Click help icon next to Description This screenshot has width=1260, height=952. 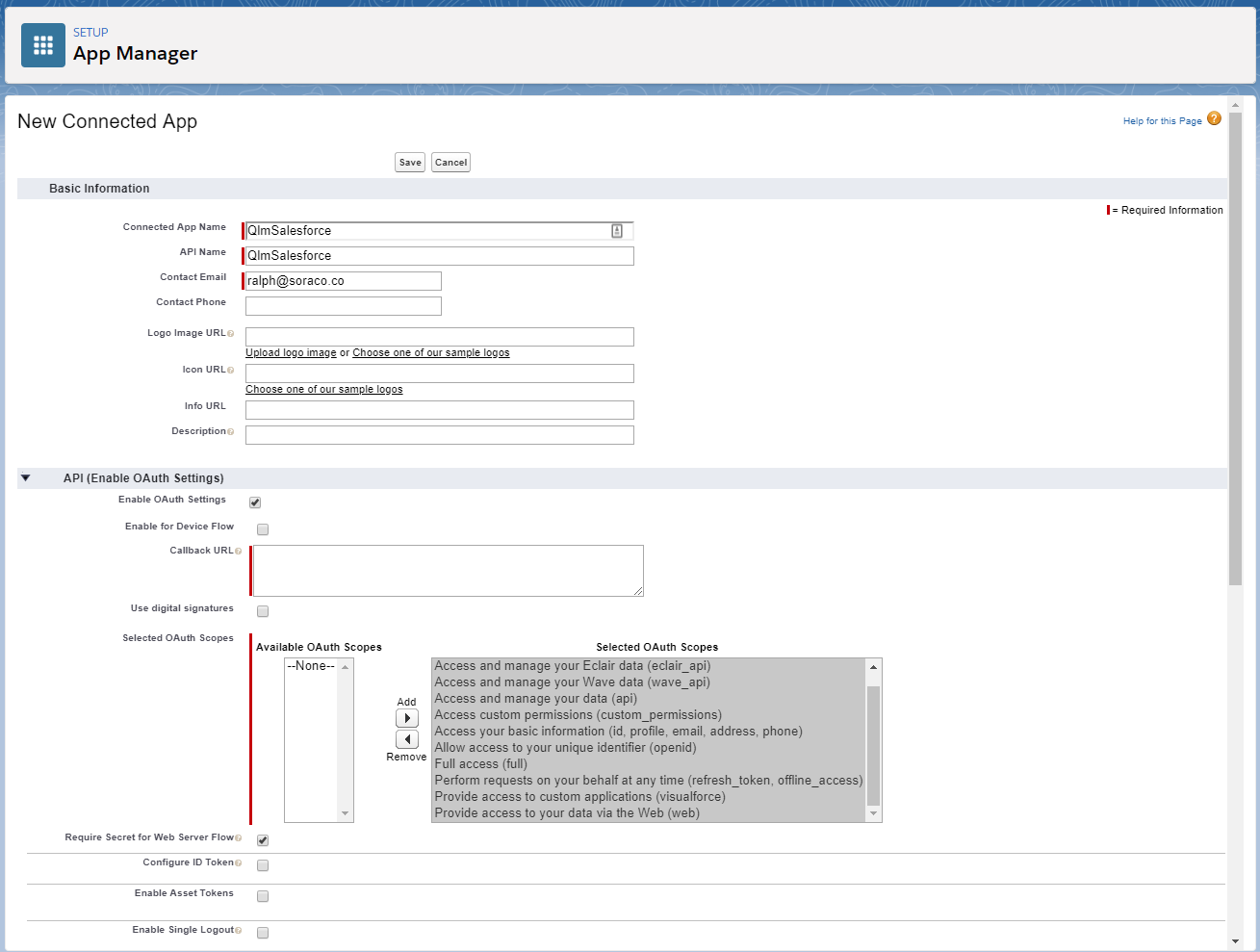click(230, 432)
